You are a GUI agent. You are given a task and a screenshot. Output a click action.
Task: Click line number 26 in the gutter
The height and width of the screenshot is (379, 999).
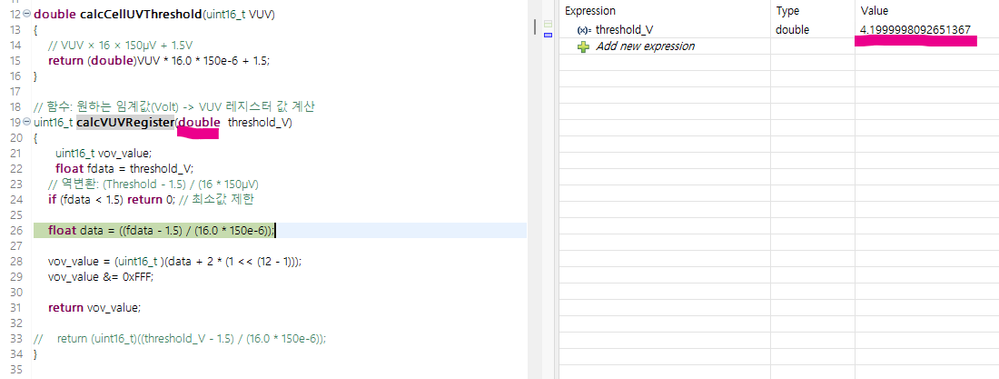[17, 231]
